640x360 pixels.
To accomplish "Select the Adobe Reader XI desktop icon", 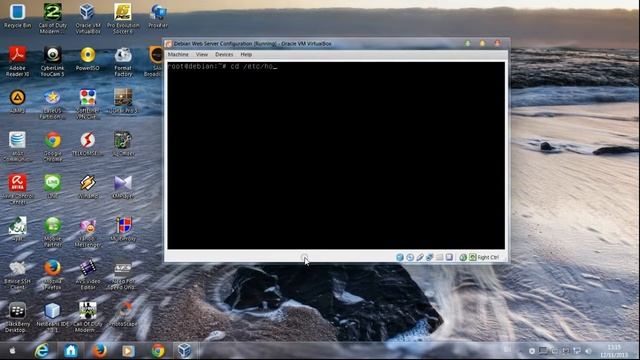I will [17, 62].
